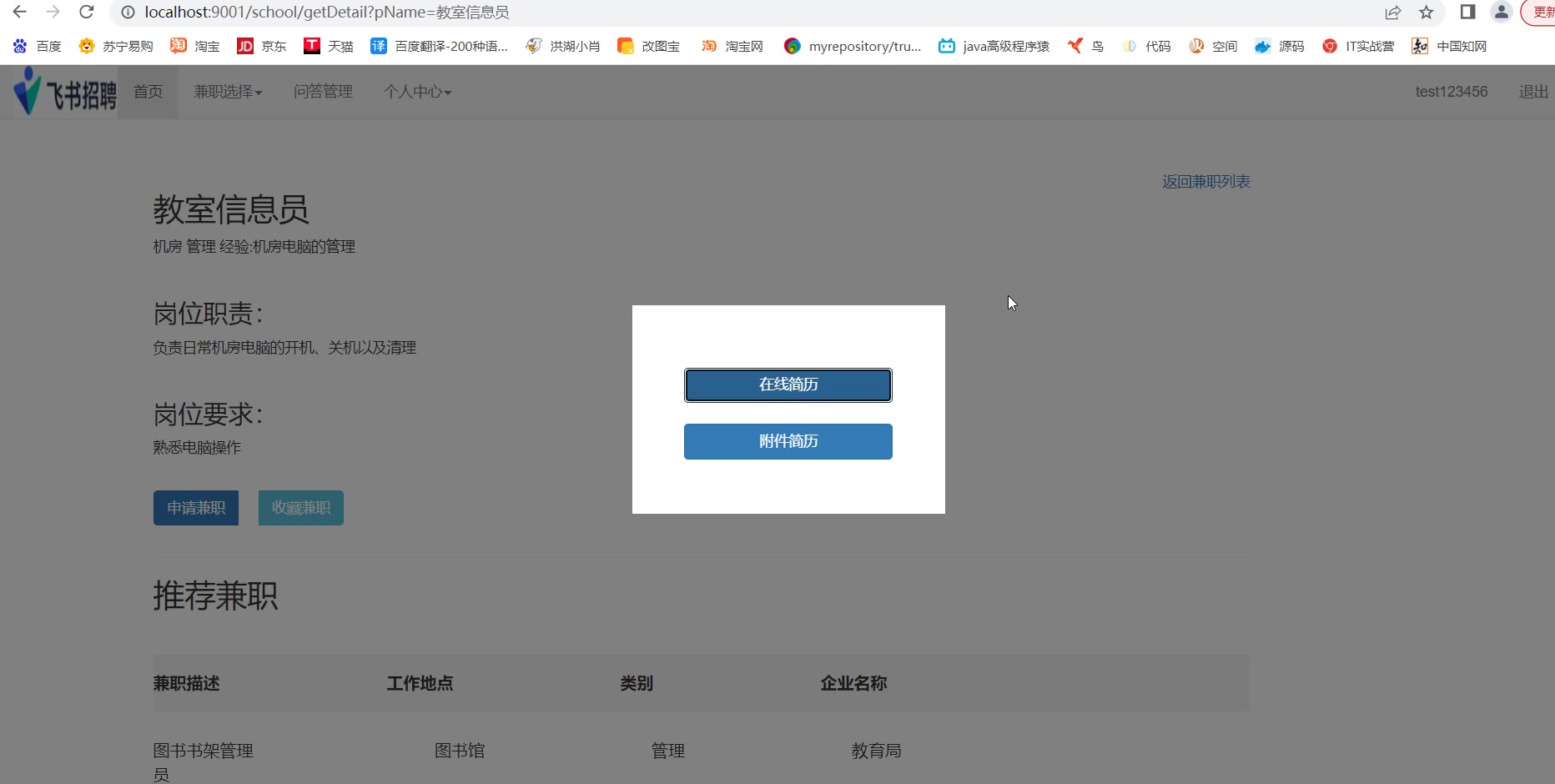The width and height of the screenshot is (1555, 784).
Task: Click the 飞书招聘 logo
Action: (x=65, y=92)
